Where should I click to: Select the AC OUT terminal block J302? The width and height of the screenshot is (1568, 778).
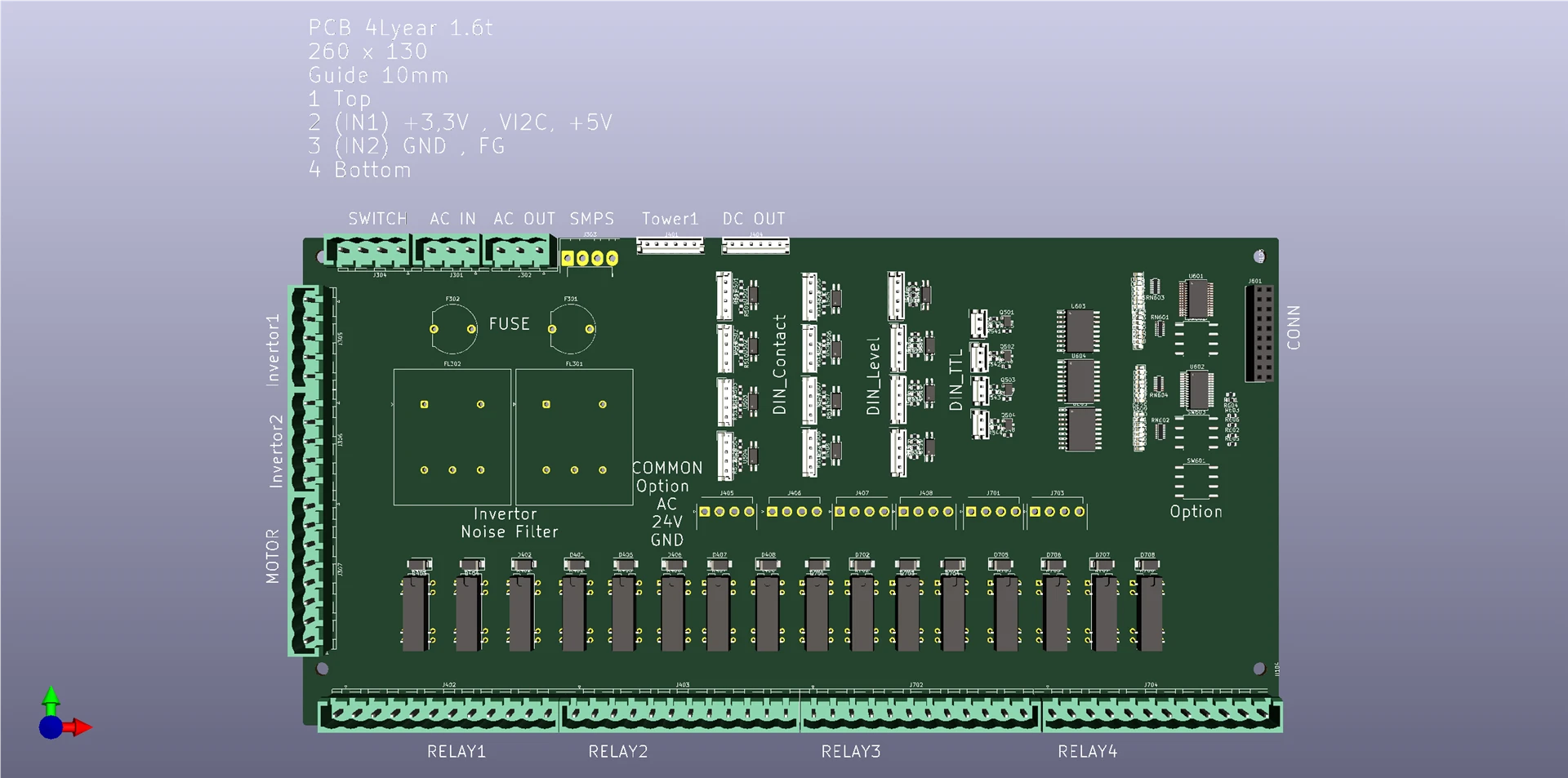519,251
